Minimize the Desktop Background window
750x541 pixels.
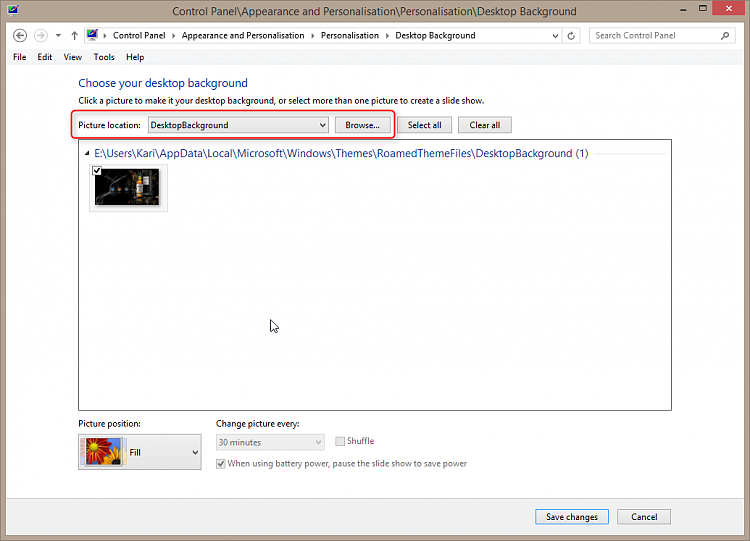click(684, 9)
